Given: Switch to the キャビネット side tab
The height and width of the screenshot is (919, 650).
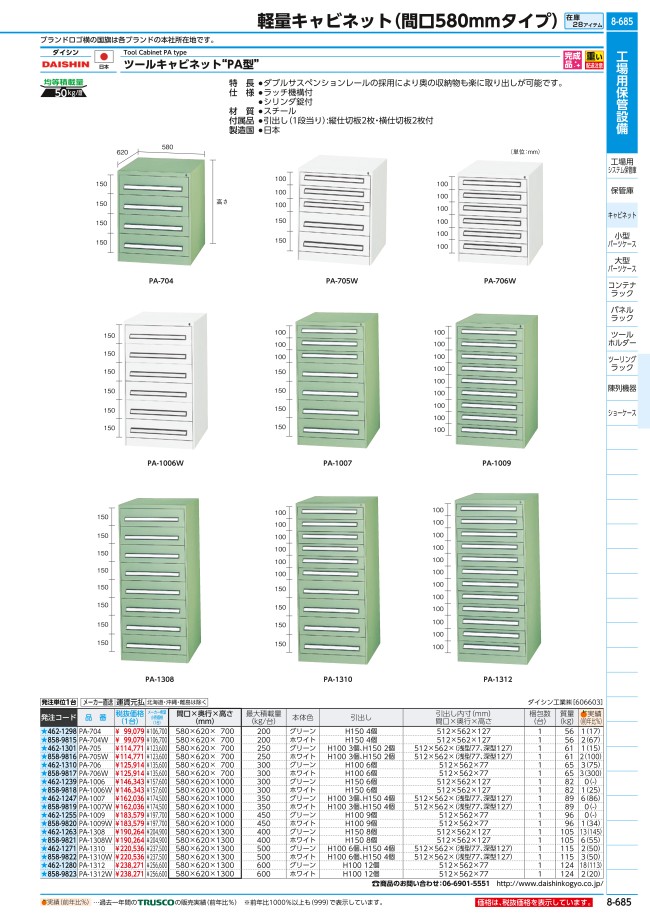Looking at the screenshot, I should click(x=621, y=215).
